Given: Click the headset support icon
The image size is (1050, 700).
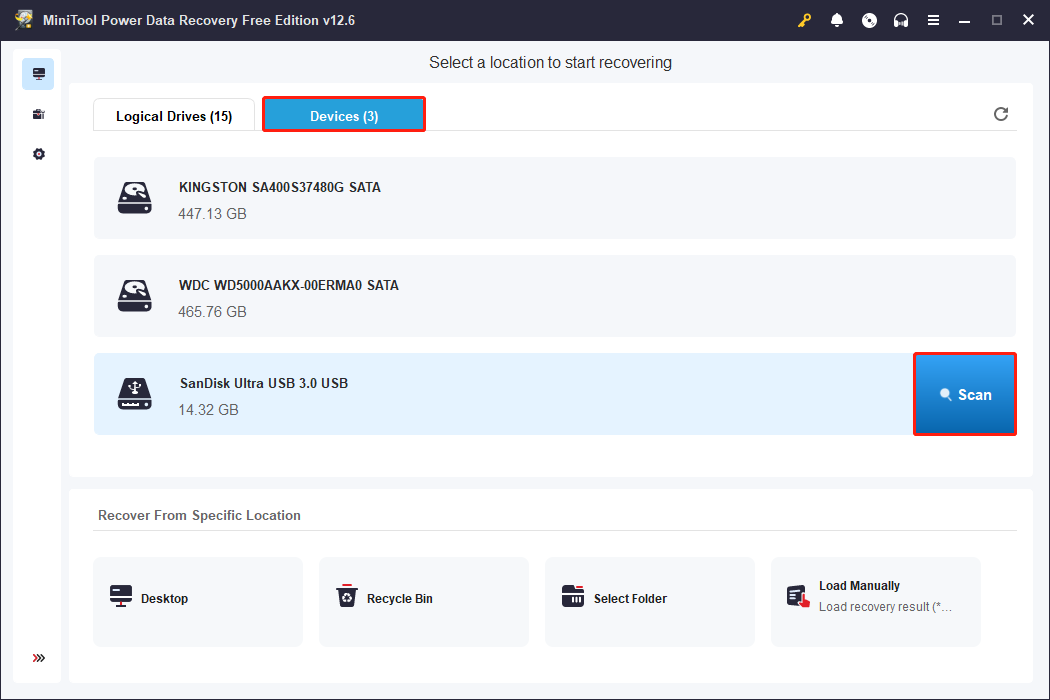Looking at the screenshot, I should [x=901, y=19].
